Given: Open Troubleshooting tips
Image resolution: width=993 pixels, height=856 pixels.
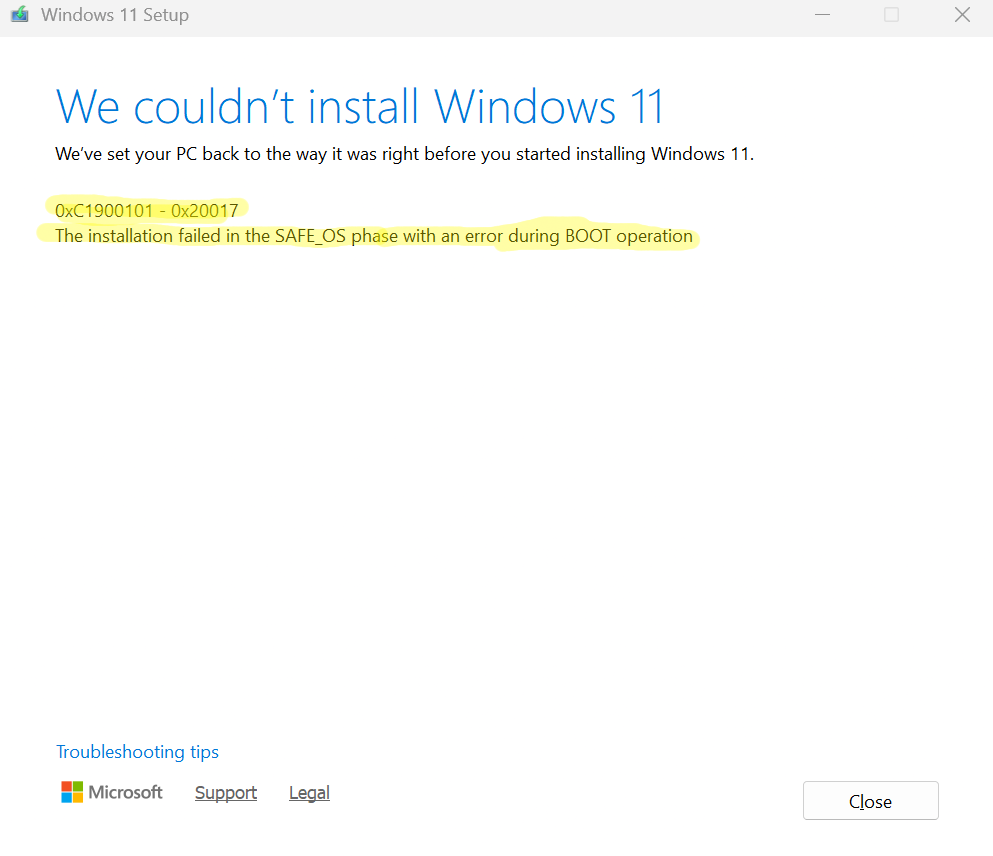Looking at the screenshot, I should (x=137, y=752).
